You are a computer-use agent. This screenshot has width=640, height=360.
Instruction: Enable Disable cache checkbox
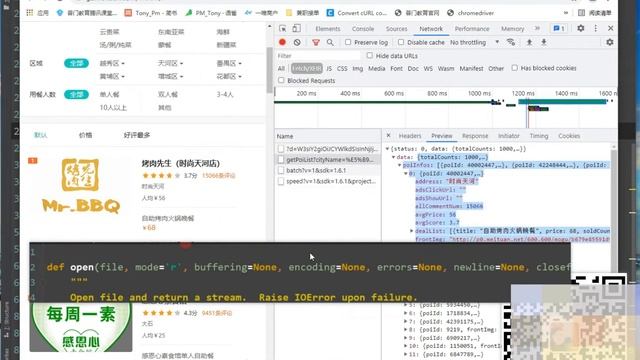coord(401,42)
